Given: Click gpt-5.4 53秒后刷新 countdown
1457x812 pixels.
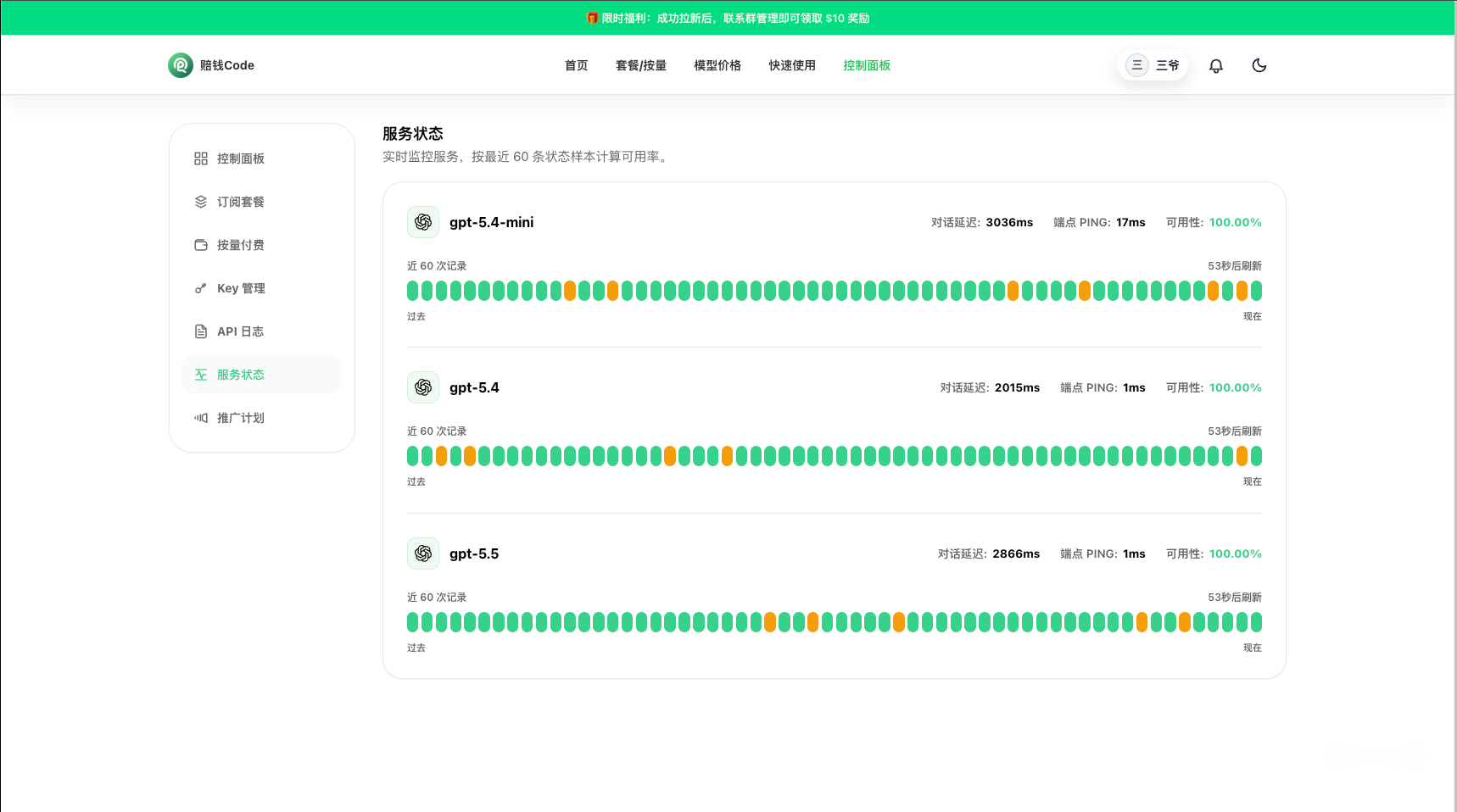Looking at the screenshot, I should pyautogui.click(x=1235, y=431).
